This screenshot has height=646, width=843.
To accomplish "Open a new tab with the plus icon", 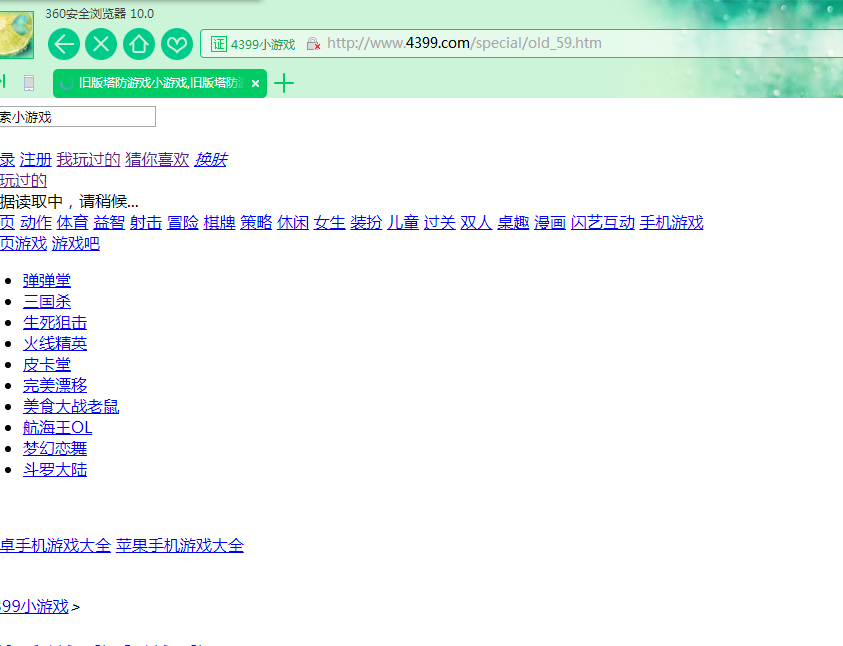I will click(x=285, y=84).
